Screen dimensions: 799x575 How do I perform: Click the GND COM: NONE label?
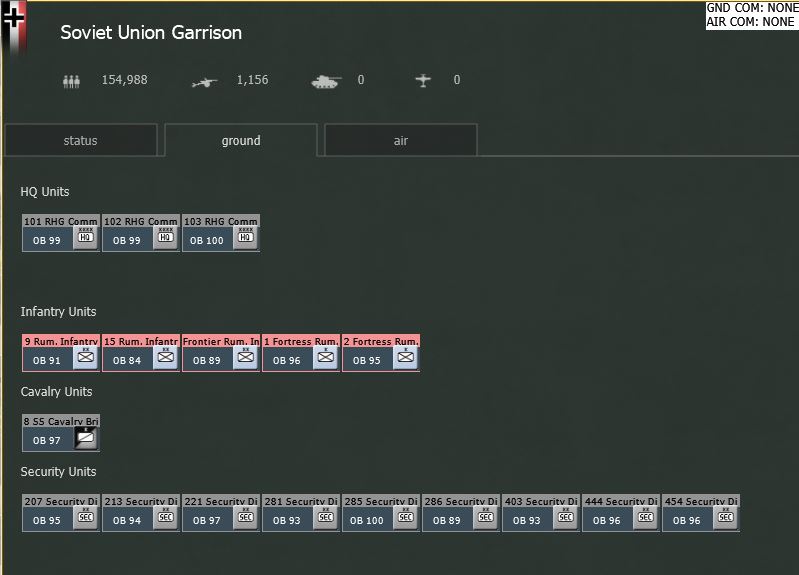tap(752, 8)
